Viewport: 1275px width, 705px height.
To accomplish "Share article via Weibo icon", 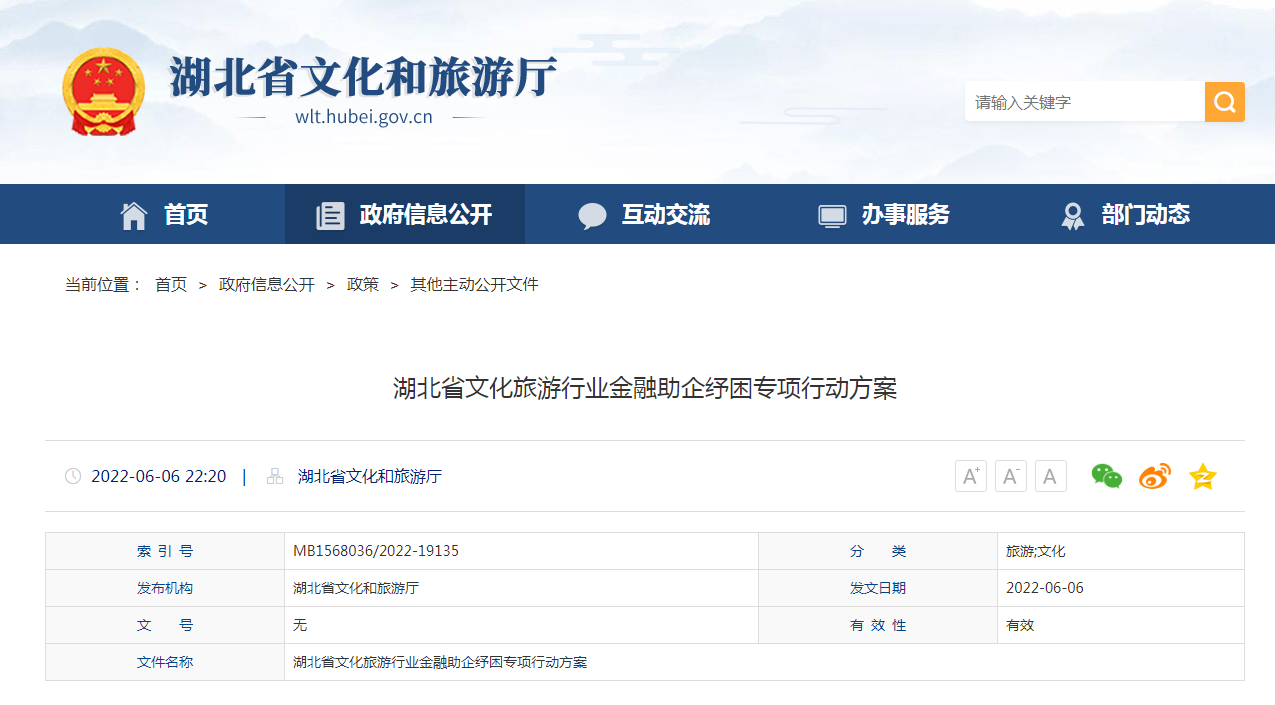I will tap(1154, 476).
